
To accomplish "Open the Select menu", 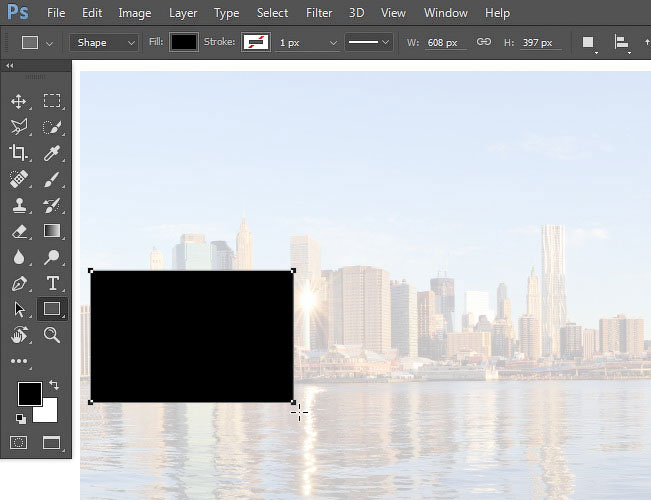I will pos(272,13).
